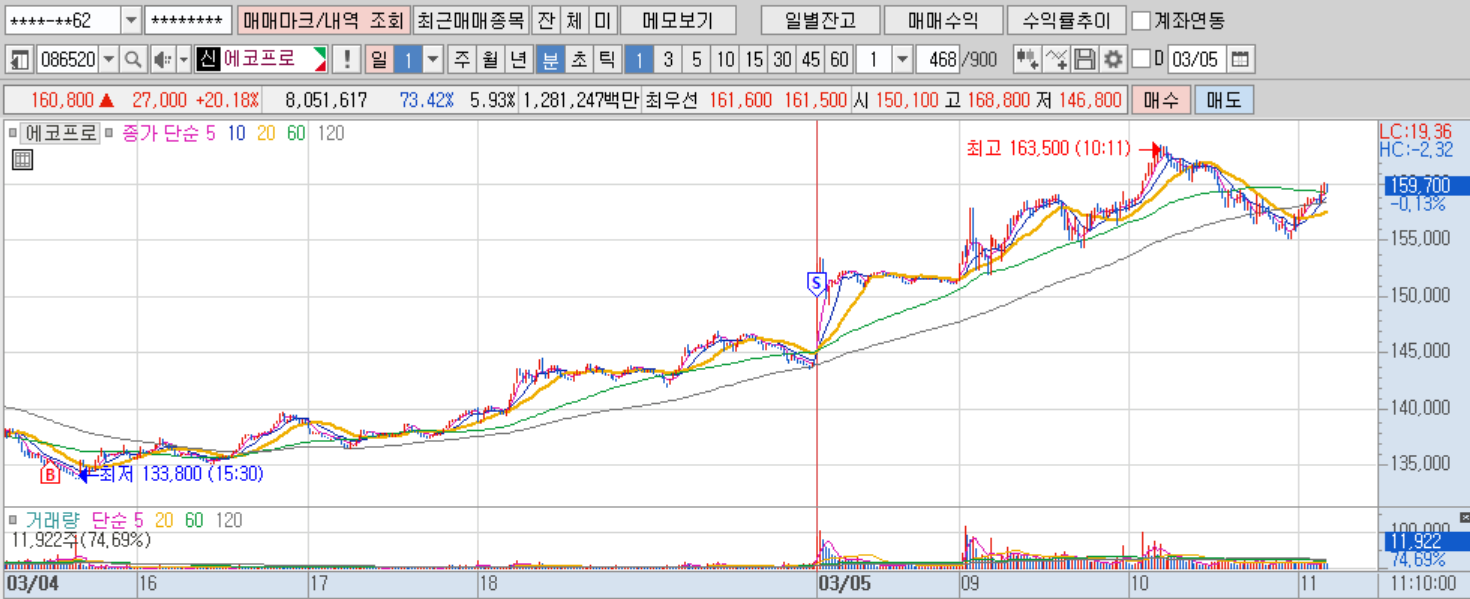Click the S sell marker on chart
1470x599 pixels.
816,284
